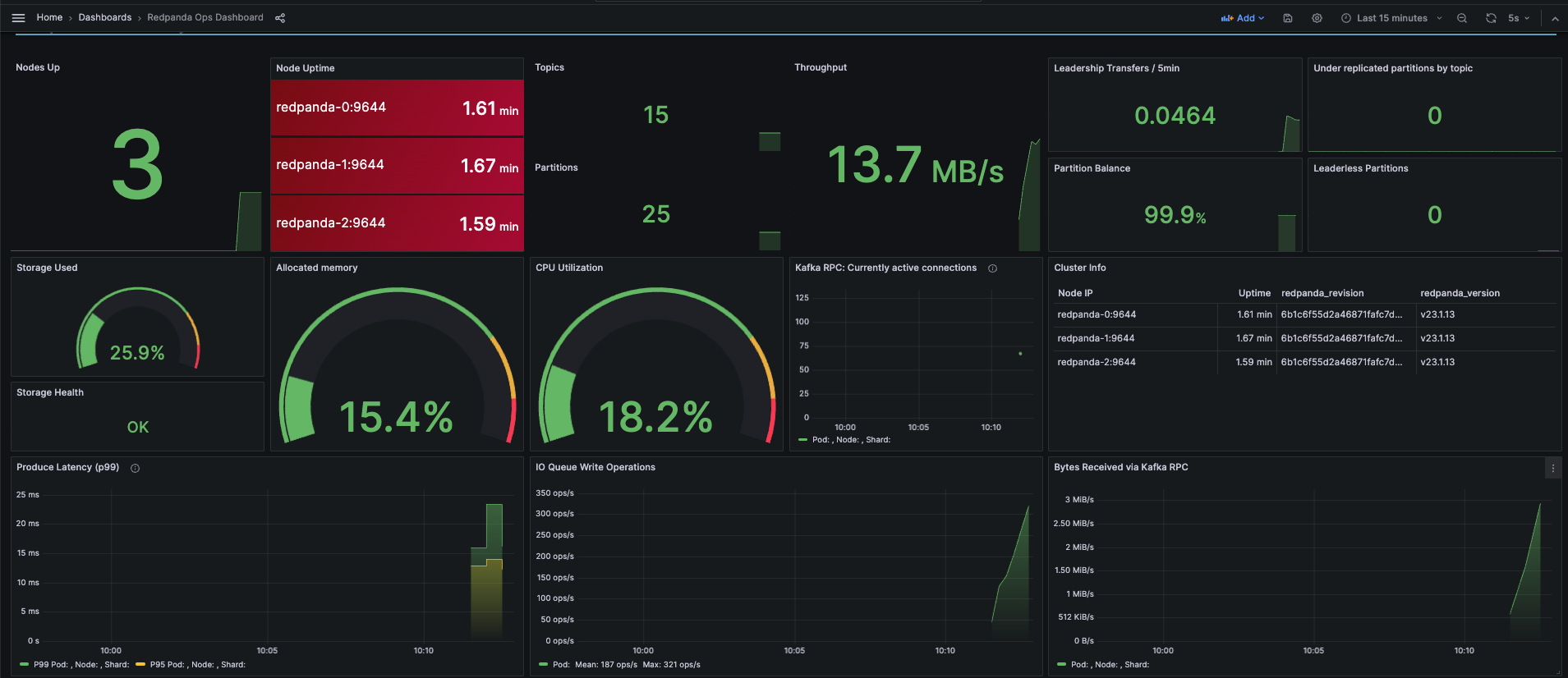Image resolution: width=1568 pixels, height=678 pixels.
Task: Click the share dashboard icon
Action: pyautogui.click(x=280, y=18)
